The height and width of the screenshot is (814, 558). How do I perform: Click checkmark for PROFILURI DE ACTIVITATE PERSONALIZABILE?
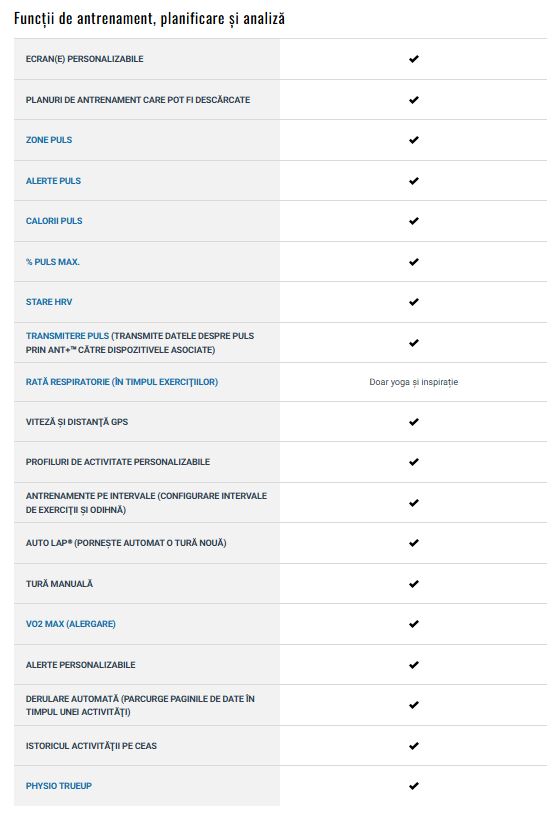414,462
